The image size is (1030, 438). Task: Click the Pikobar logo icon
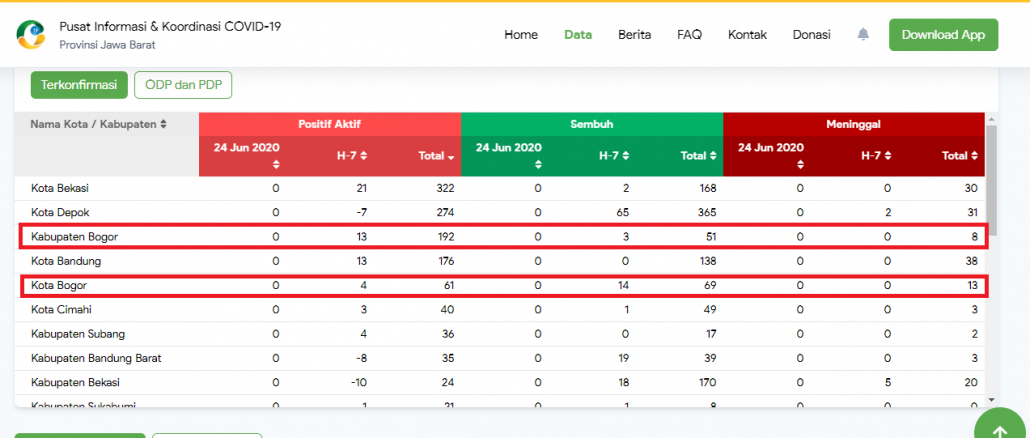[31, 35]
